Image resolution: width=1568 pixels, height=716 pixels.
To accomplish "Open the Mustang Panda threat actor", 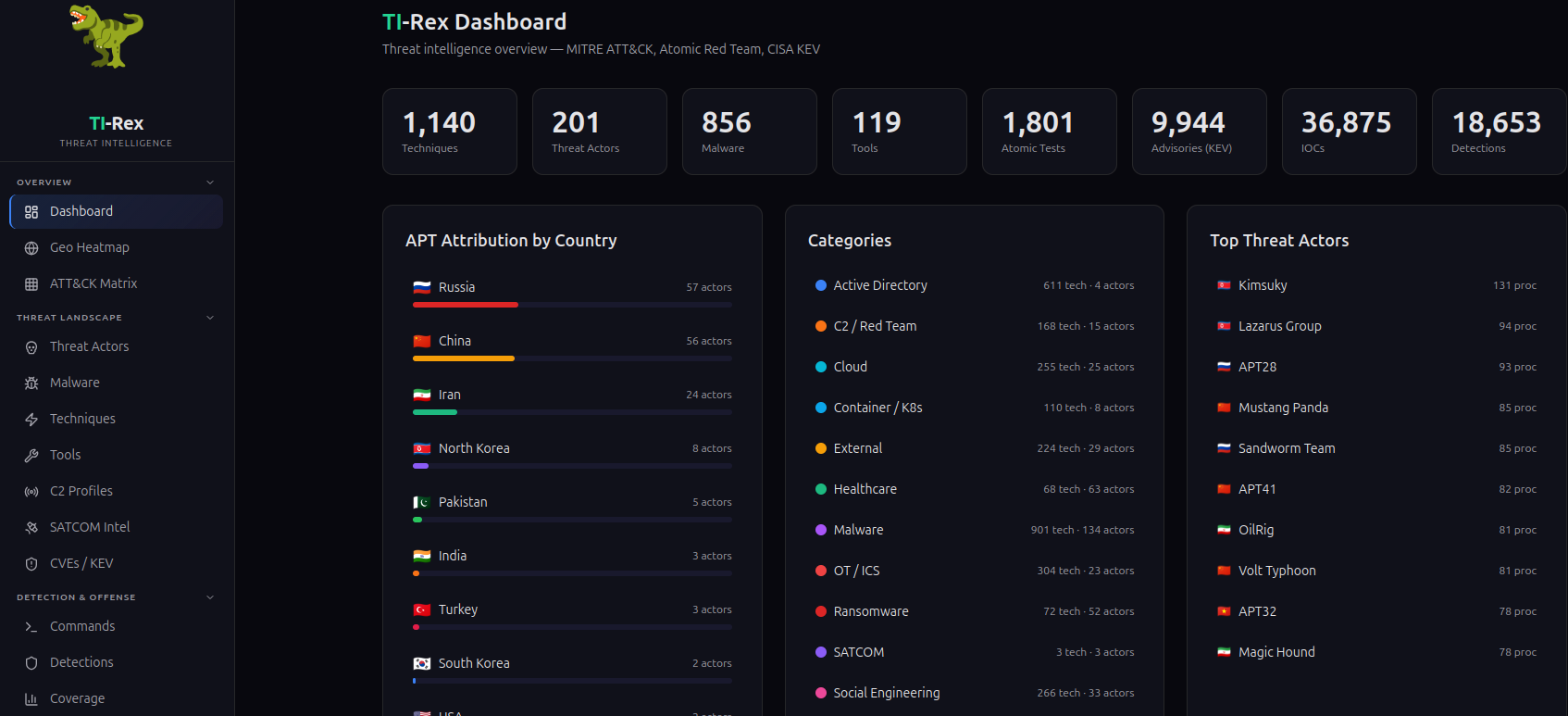I will pyautogui.click(x=1376, y=408).
